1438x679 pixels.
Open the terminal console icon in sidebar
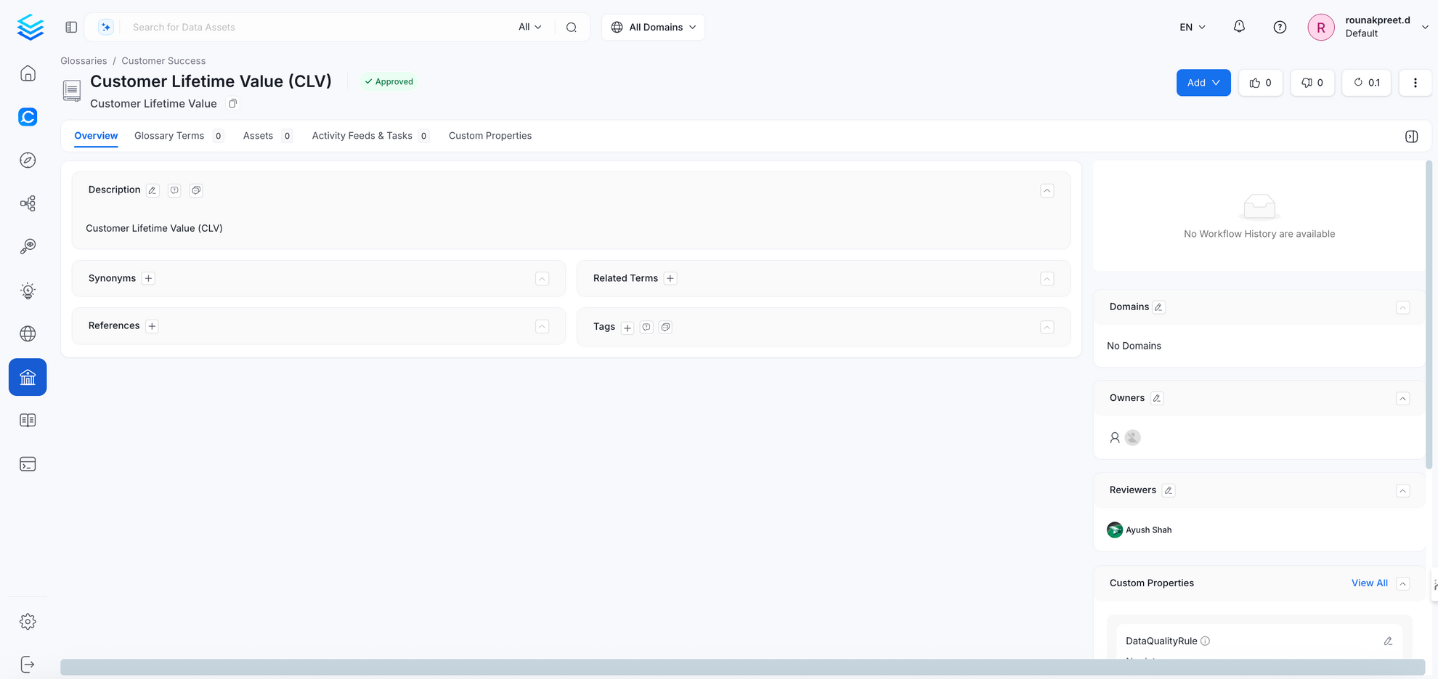[x=28, y=464]
